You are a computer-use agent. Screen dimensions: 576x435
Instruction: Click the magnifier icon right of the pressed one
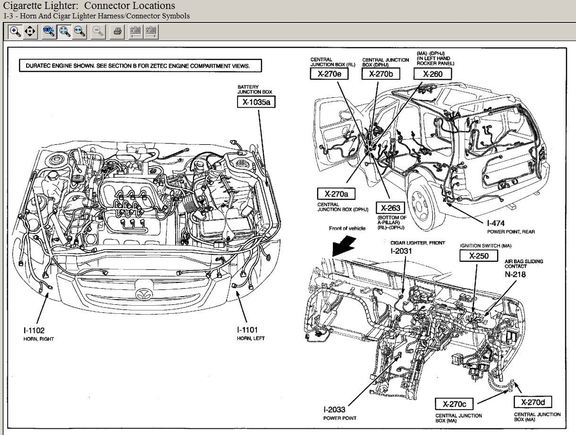click(x=80, y=32)
